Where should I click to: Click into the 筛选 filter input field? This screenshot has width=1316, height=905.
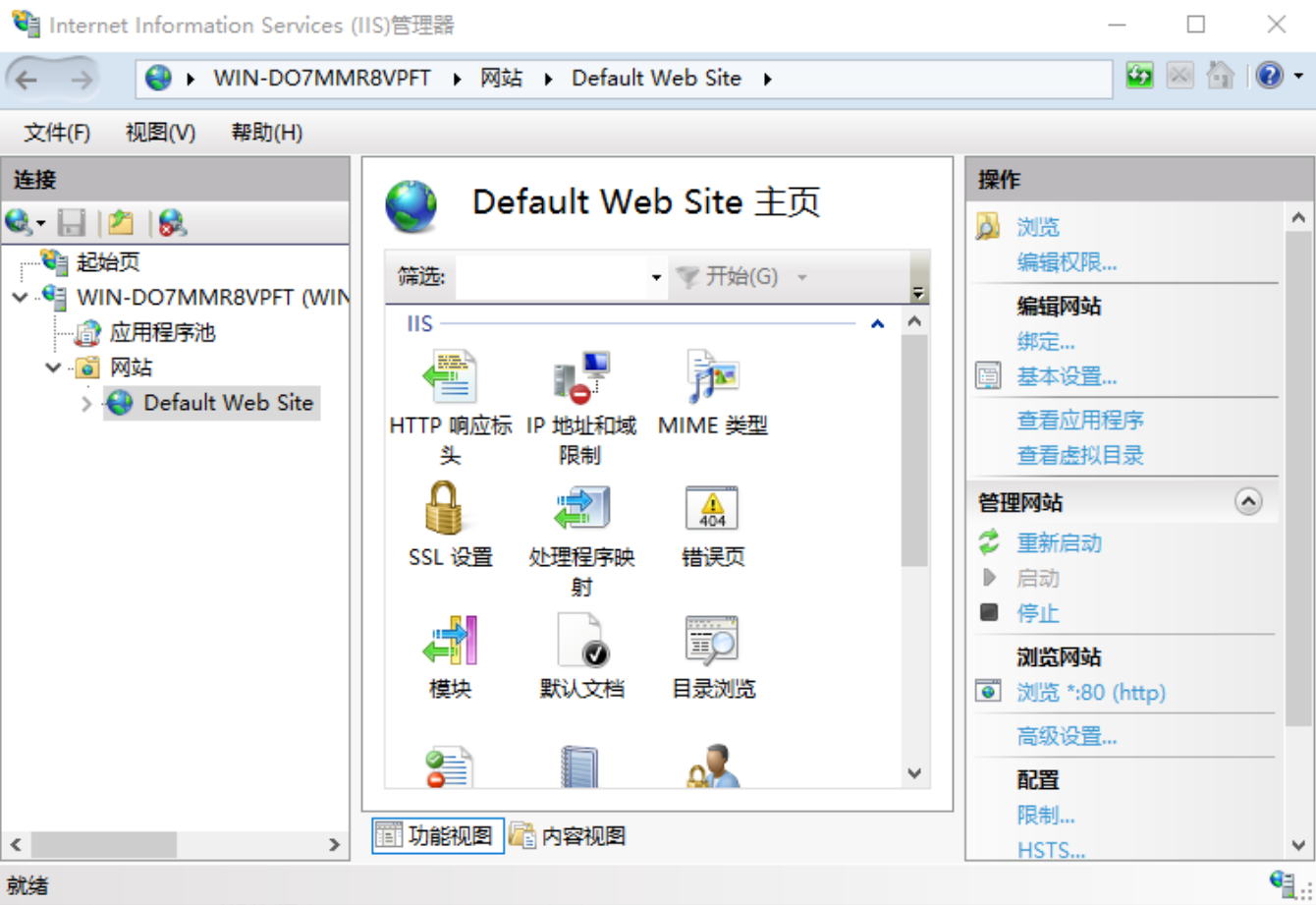(552, 277)
